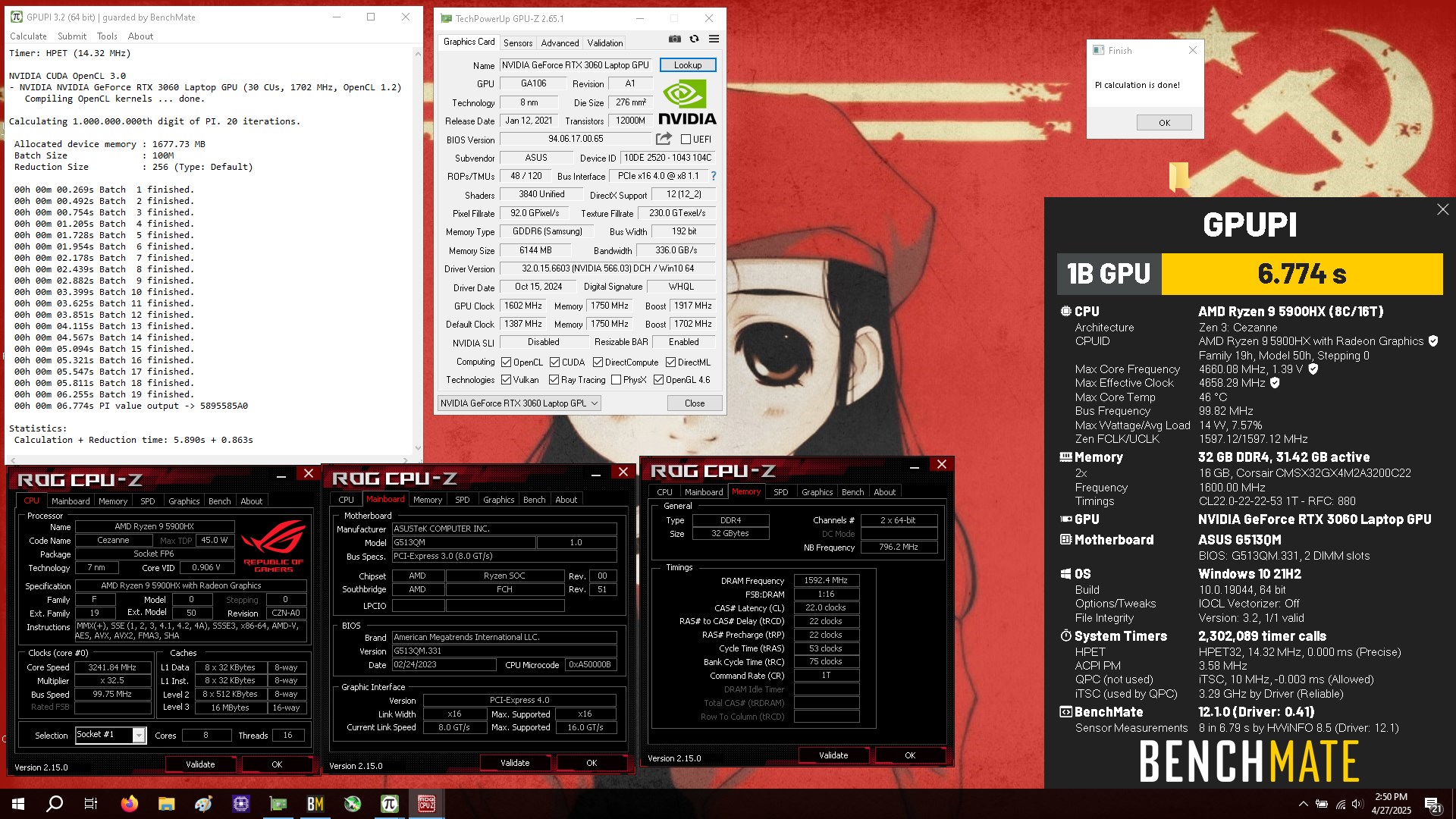The width and height of the screenshot is (1456, 819).
Task: Open Task View on the taskbar
Action: pos(91,804)
